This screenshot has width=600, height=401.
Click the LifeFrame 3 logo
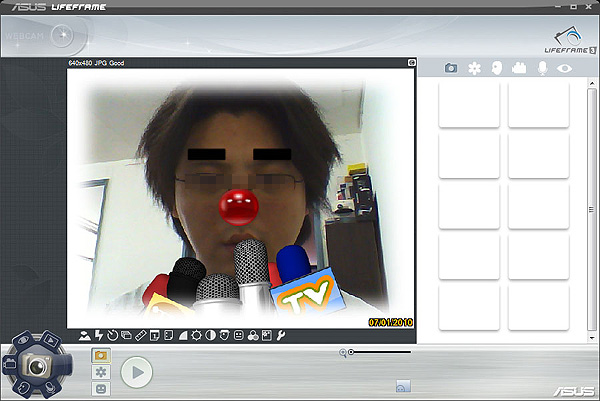point(570,41)
